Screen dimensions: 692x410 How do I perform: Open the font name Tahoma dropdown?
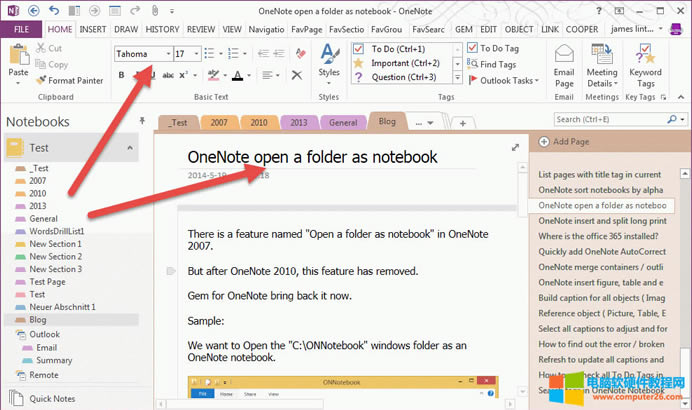click(168, 54)
